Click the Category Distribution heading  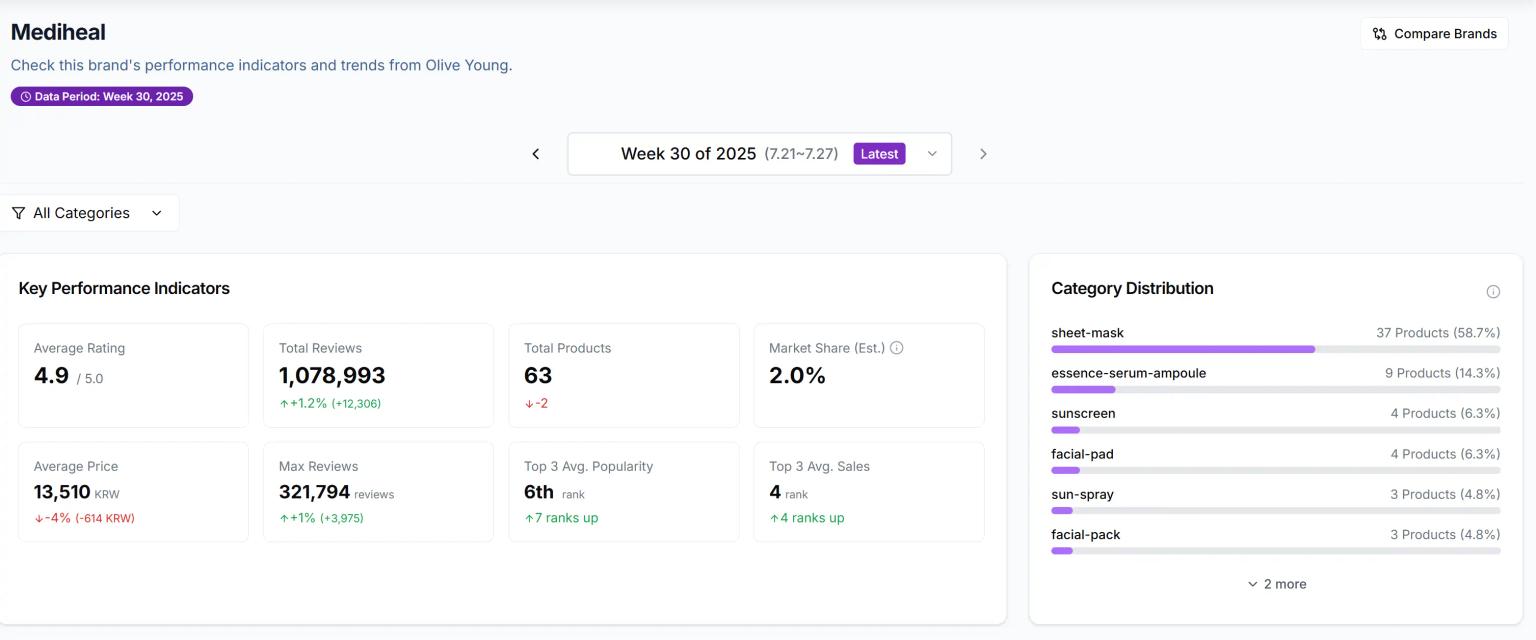click(x=1132, y=288)
